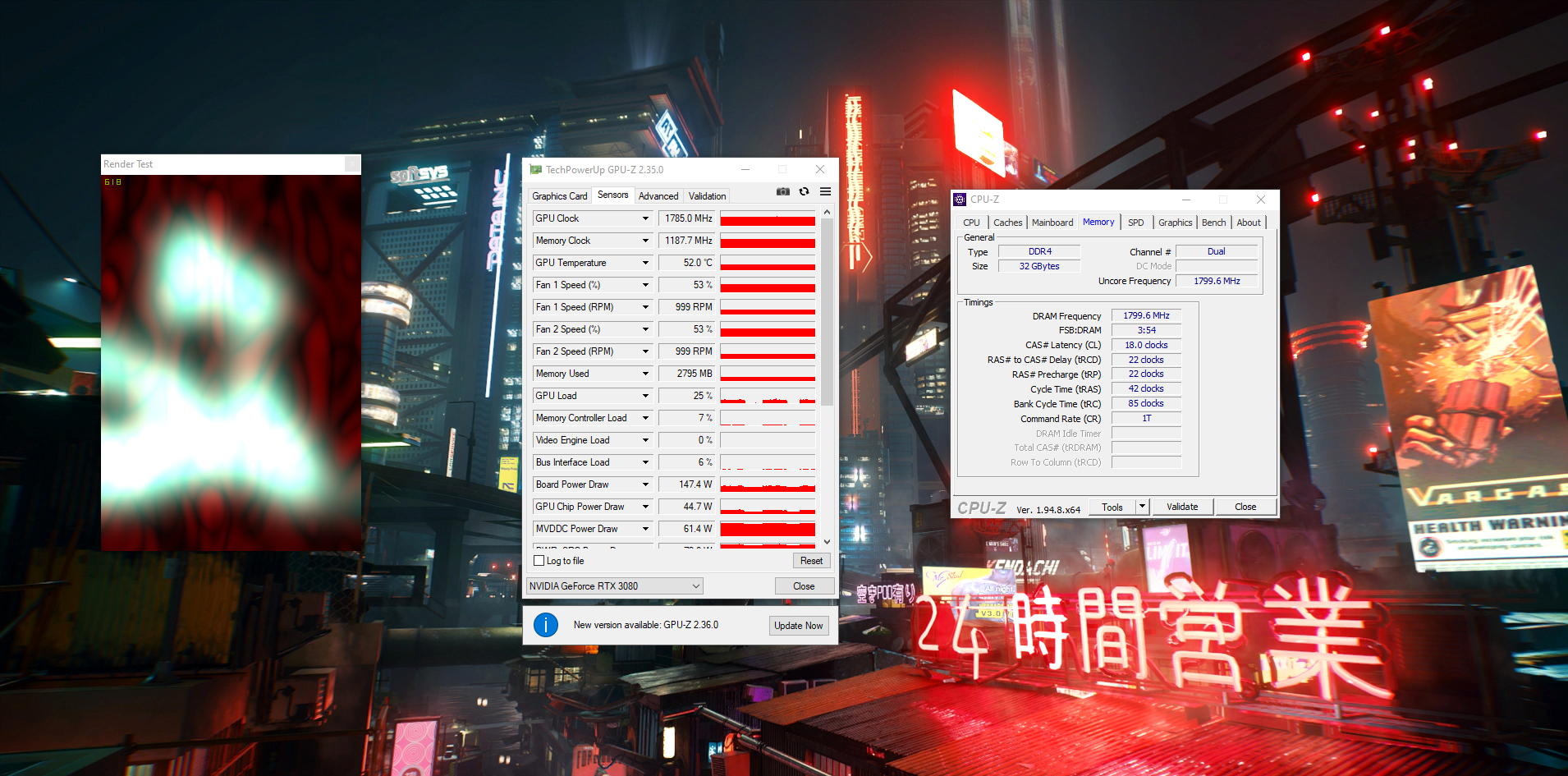Click the 1785.0 MHz GPU Clock value
This screenshot has height=776, width=1568.
(687, 218)
